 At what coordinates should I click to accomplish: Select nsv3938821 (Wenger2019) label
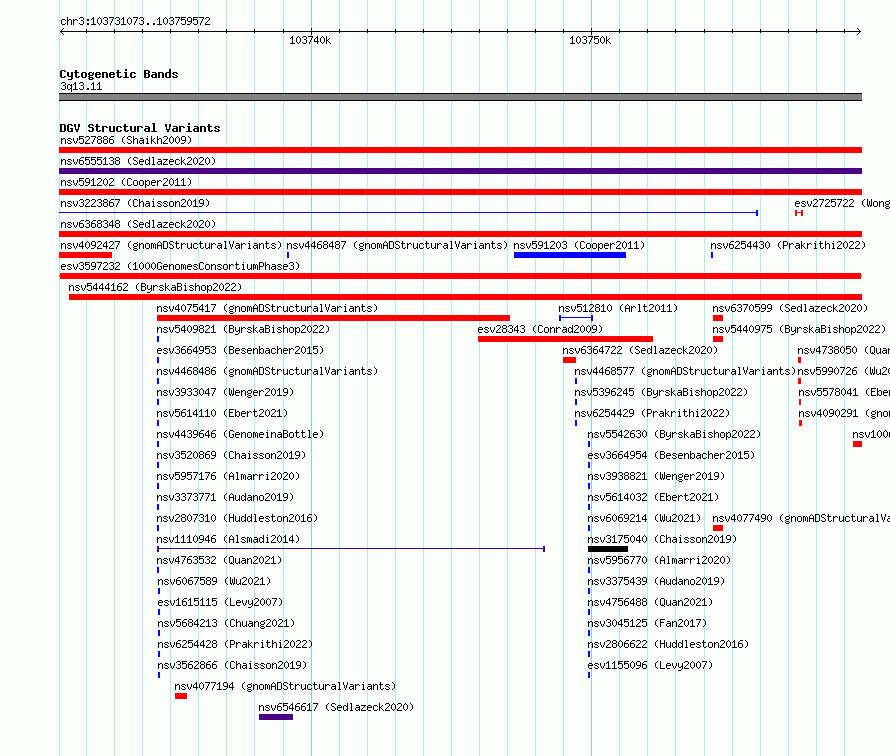656,476
